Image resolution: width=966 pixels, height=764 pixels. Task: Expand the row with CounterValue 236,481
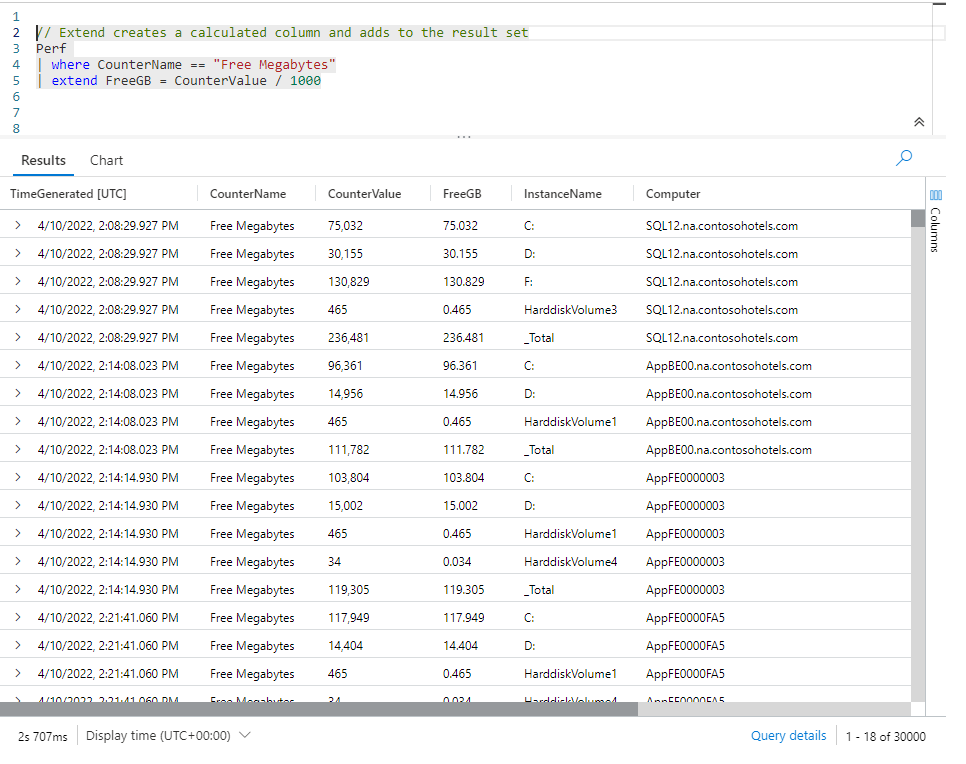pos(18,338)
